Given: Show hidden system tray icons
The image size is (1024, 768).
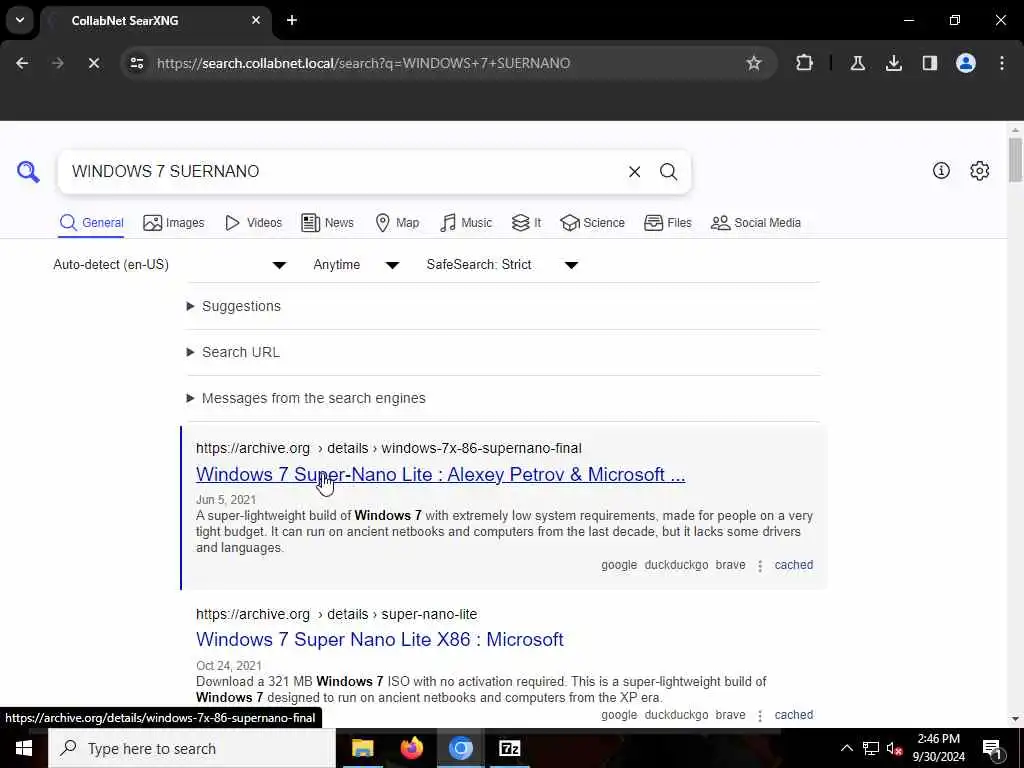Looking at the screenshot, I should [x=846, y=748].
